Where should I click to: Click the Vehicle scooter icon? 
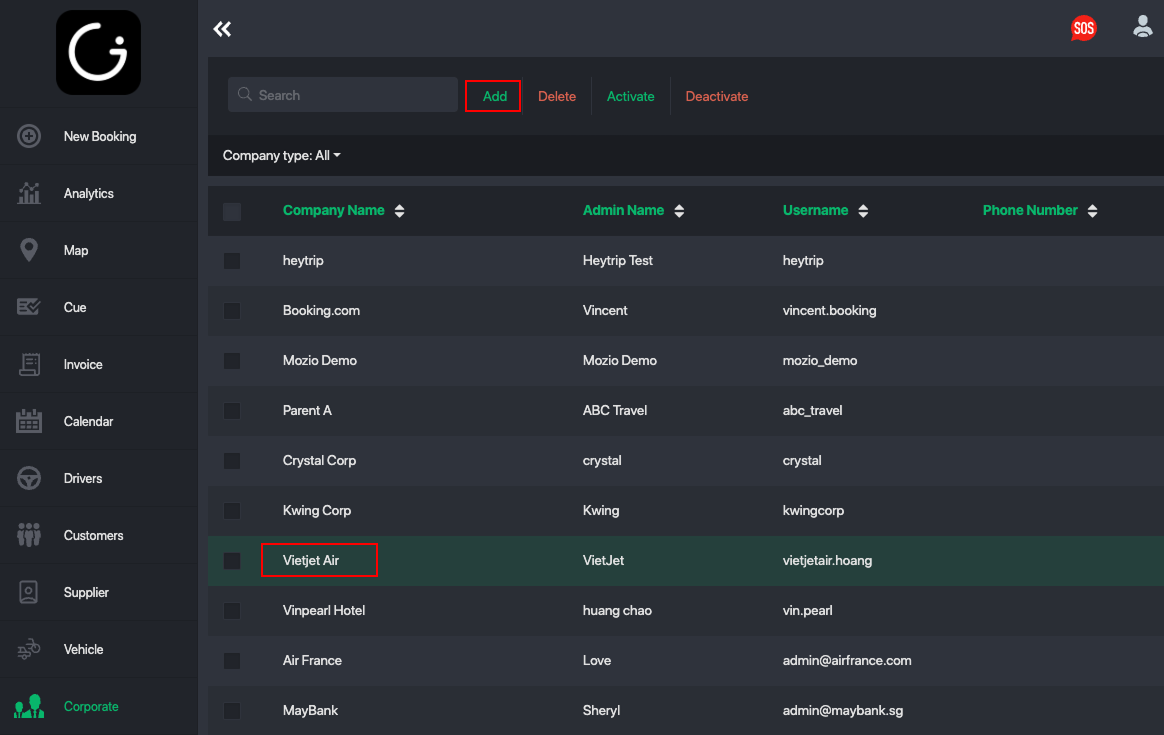coord(29,649)
